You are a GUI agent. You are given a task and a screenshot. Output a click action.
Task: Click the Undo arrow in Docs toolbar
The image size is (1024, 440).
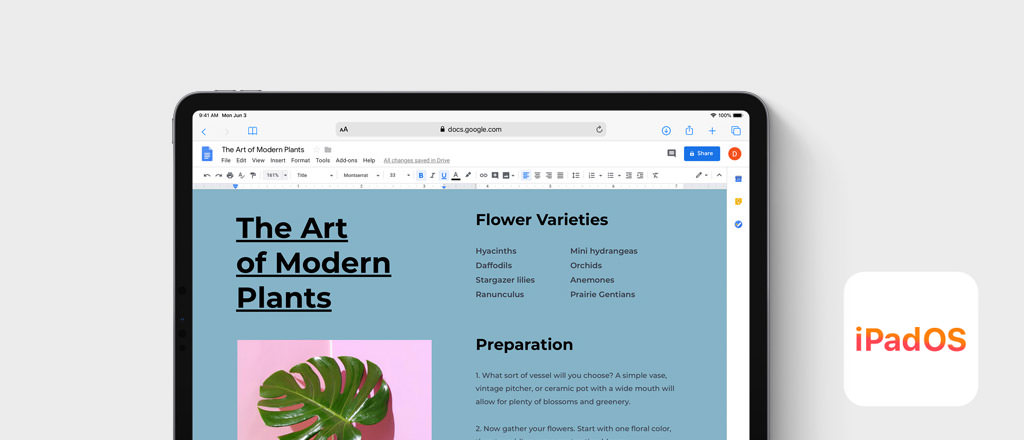207,175
